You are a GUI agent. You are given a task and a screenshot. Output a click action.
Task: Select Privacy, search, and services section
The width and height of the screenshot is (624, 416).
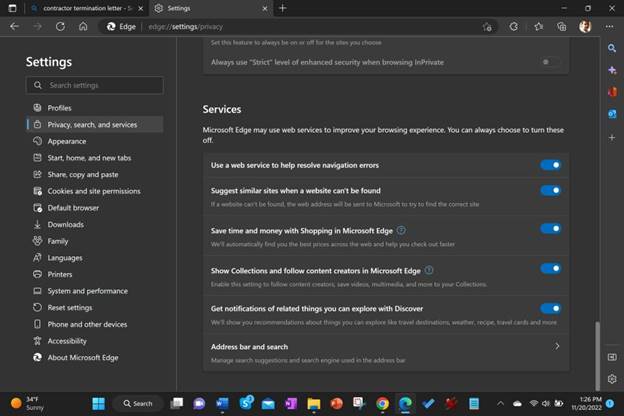pos(95,125)
